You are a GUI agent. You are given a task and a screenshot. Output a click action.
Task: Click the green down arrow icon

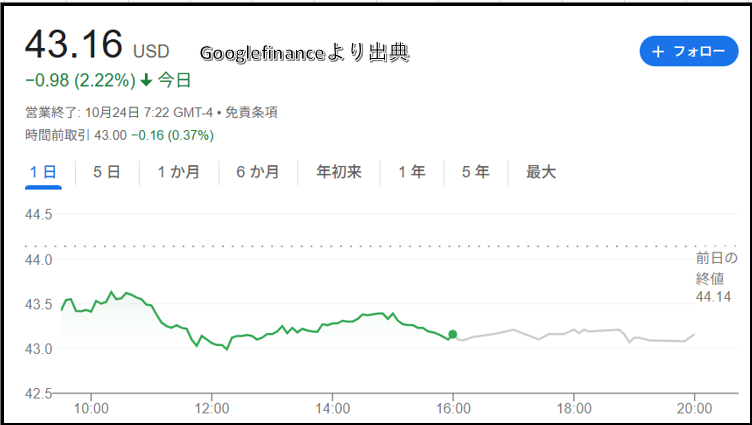(147, 81)
